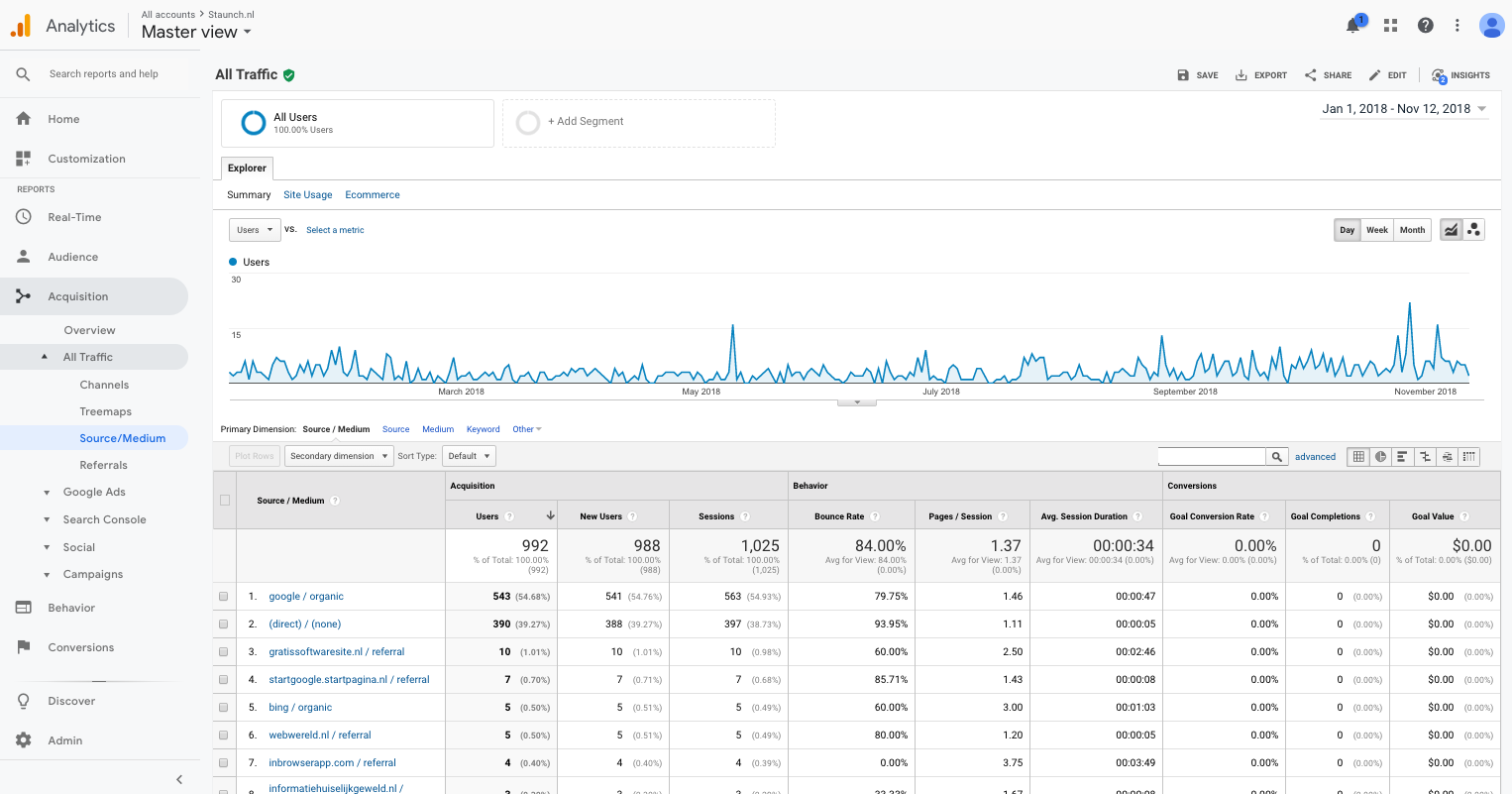Click the Insights icon button
1512x794 pixels.
click(1461, 75)
